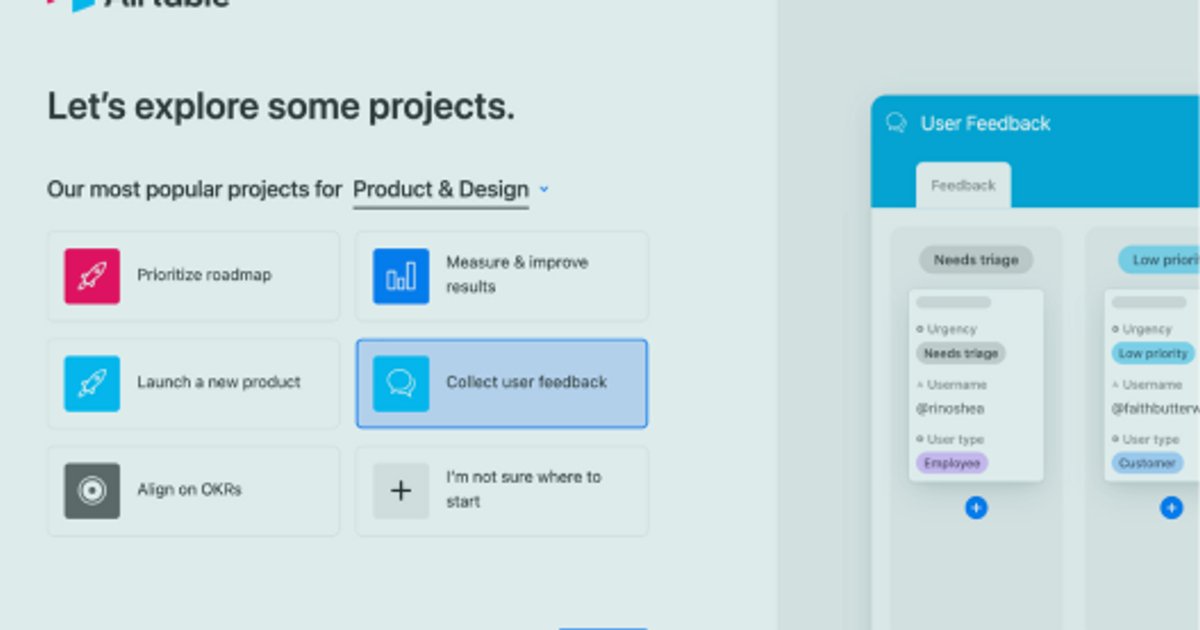Screen dimensions: 1200x630
Task: Switch to the Feedback tab
Action: pos(962,185)
